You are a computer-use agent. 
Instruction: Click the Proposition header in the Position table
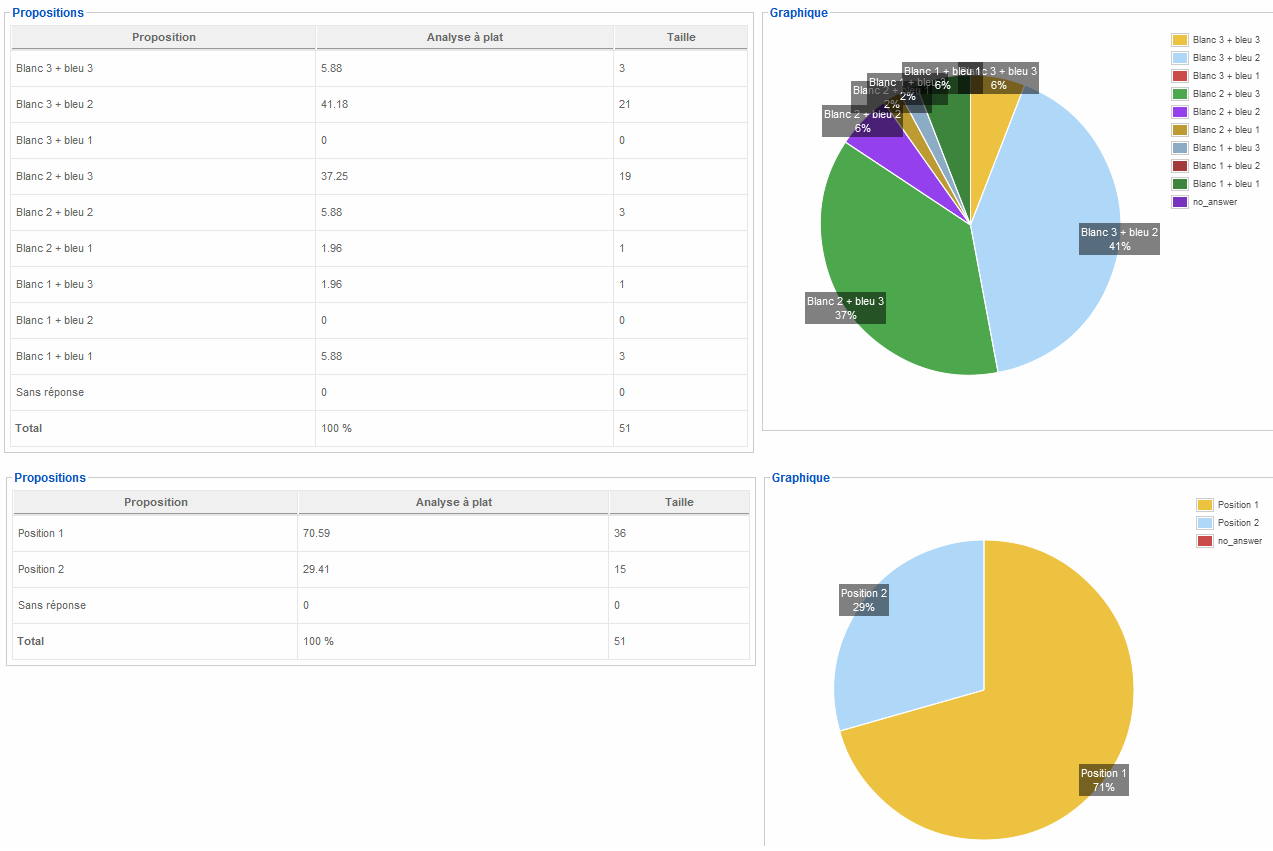pos(155,502)
